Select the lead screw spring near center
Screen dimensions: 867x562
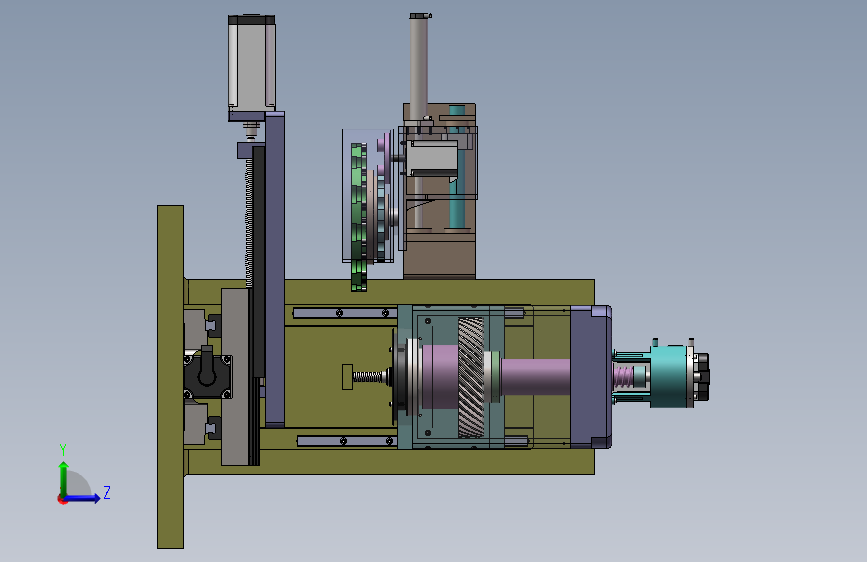[x=368, y=377]
